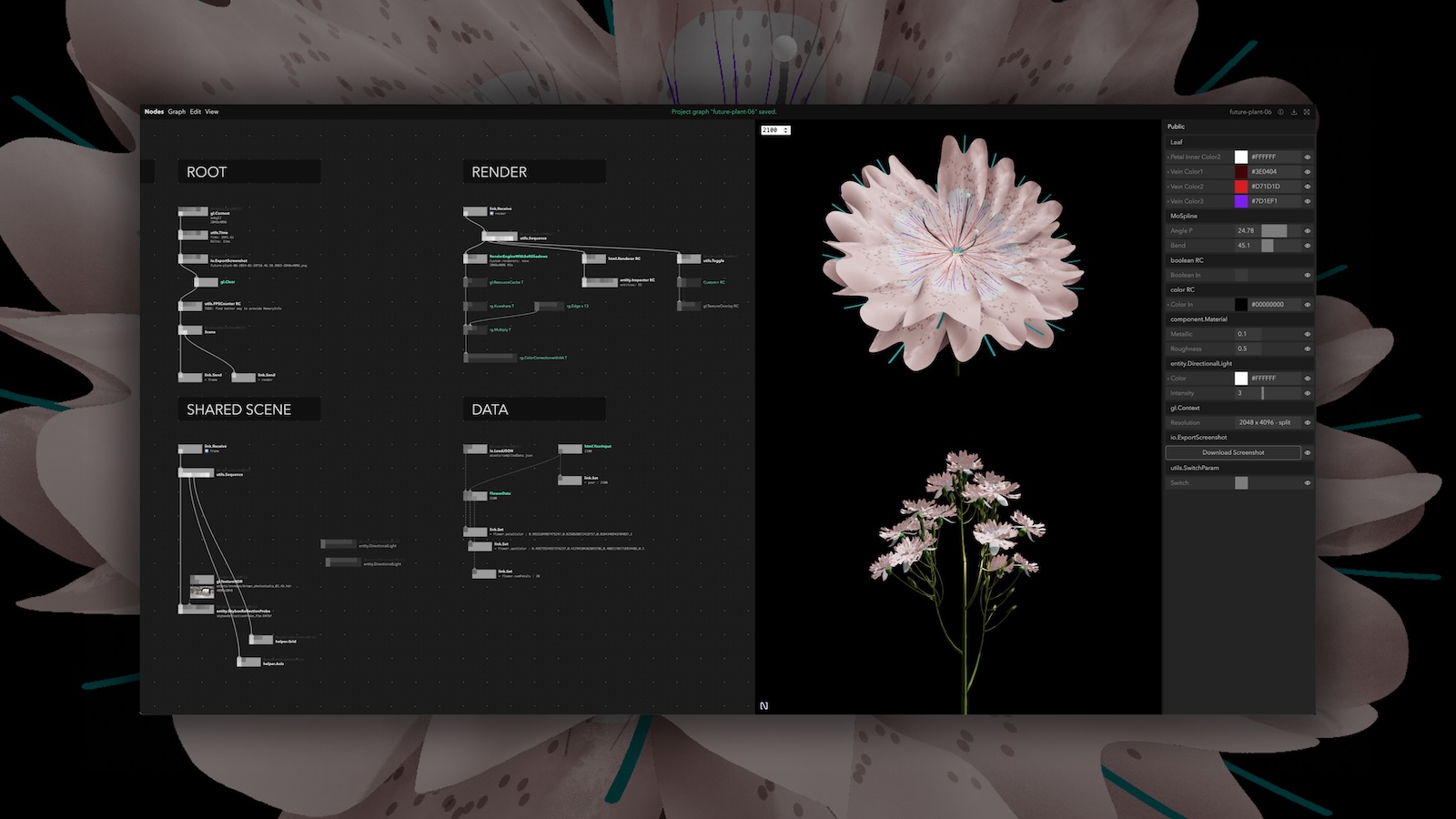The image size is (1456, 819).
Task: Click the Public panel header
Action: 1177,126
